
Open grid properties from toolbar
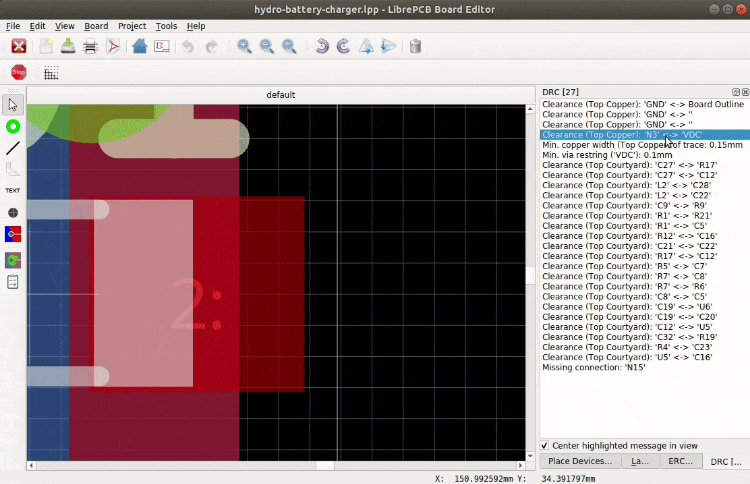[51, 72]
